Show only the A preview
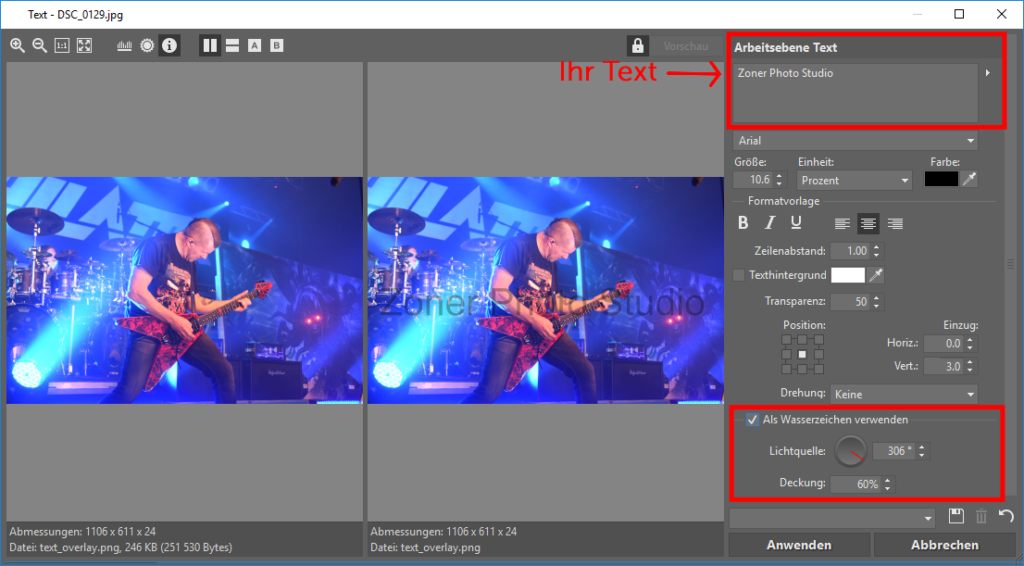Viewport: 1024px width, 566px height. (255, 46)
